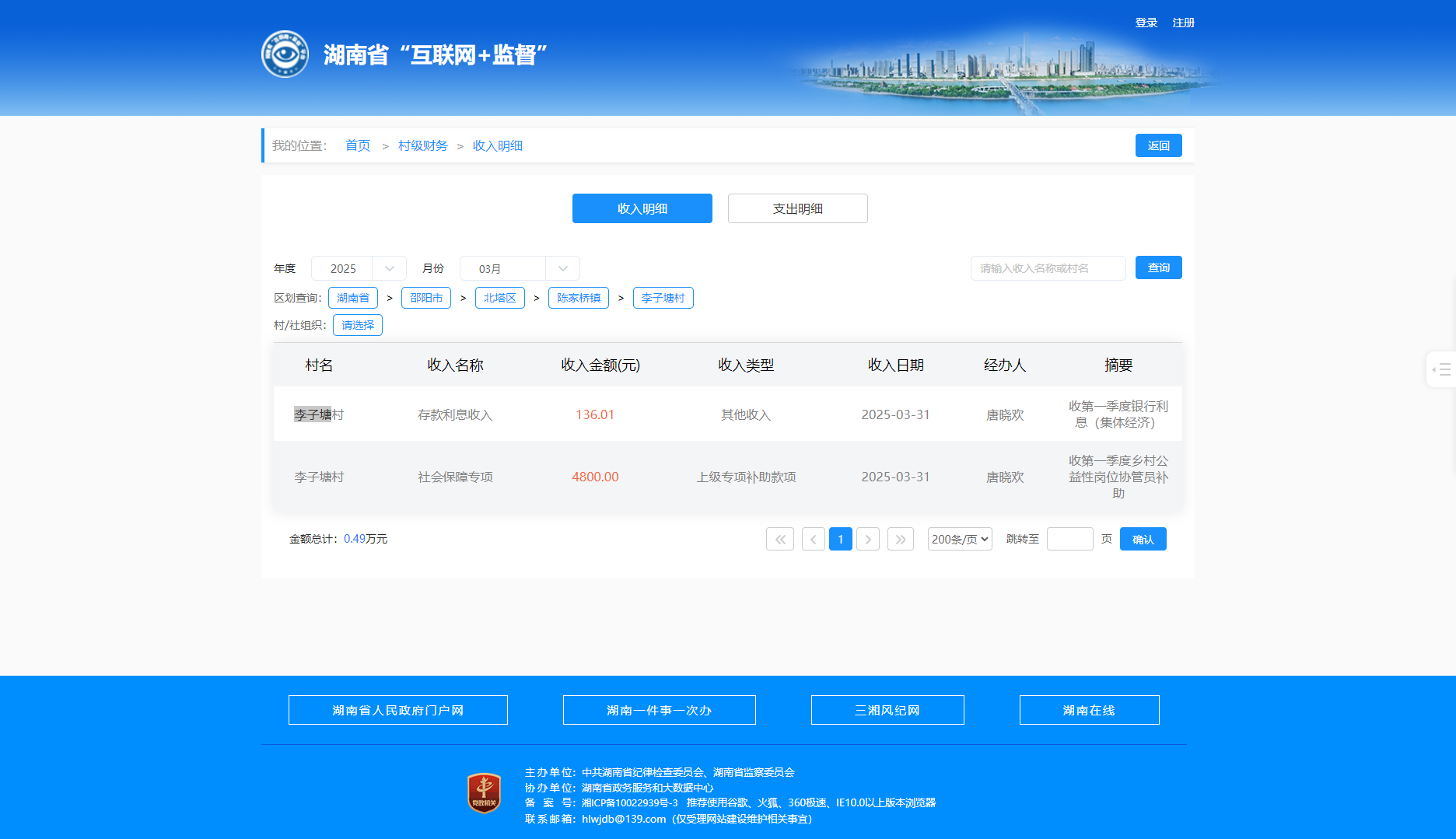Click the party emblem badge in the footer
Image resolution: width=1456 pixels, height=839 pixels.
click(x=484, y=793)
